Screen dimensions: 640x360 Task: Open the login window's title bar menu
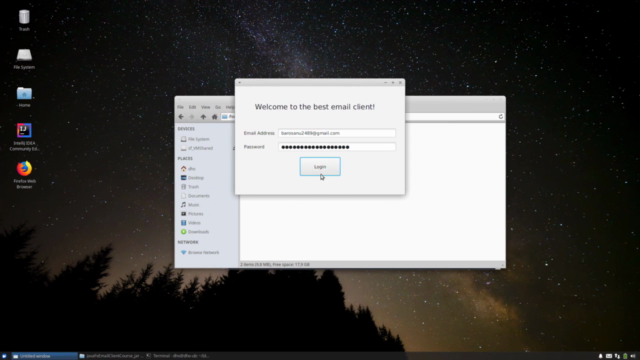[x=240, y=82]
